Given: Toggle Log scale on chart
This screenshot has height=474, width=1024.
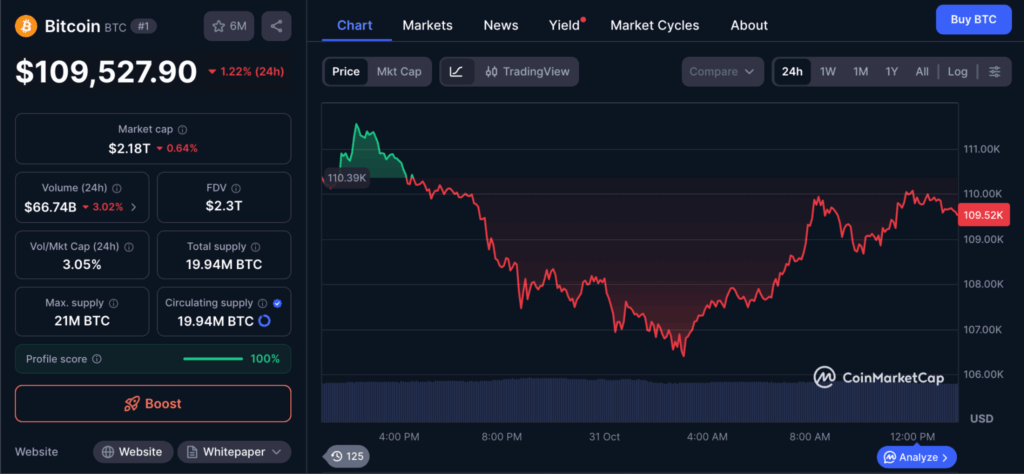Looking at the screenshot, I should click(957, 72).
